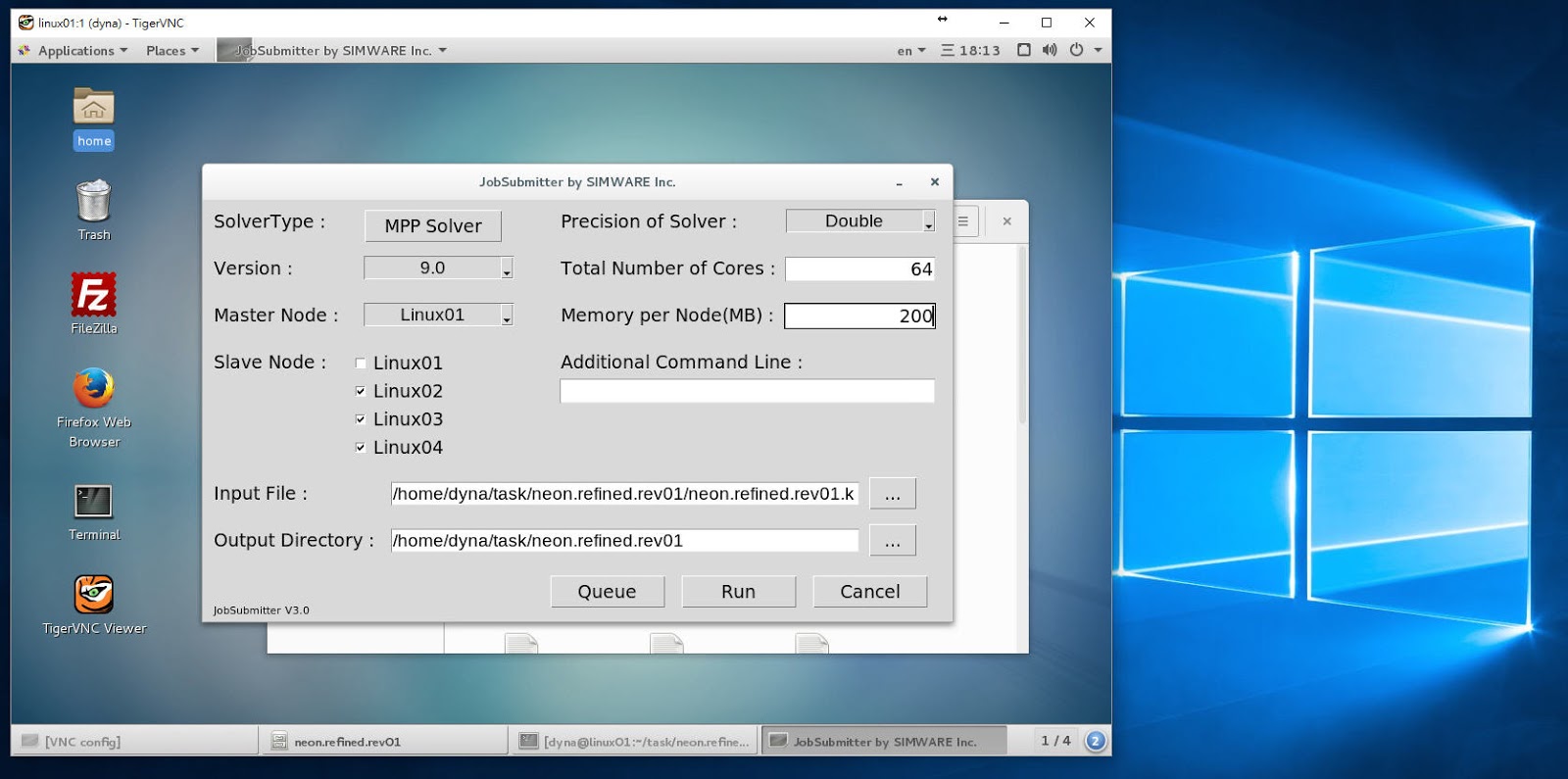Click the Cancel button

tap(869, 591)
